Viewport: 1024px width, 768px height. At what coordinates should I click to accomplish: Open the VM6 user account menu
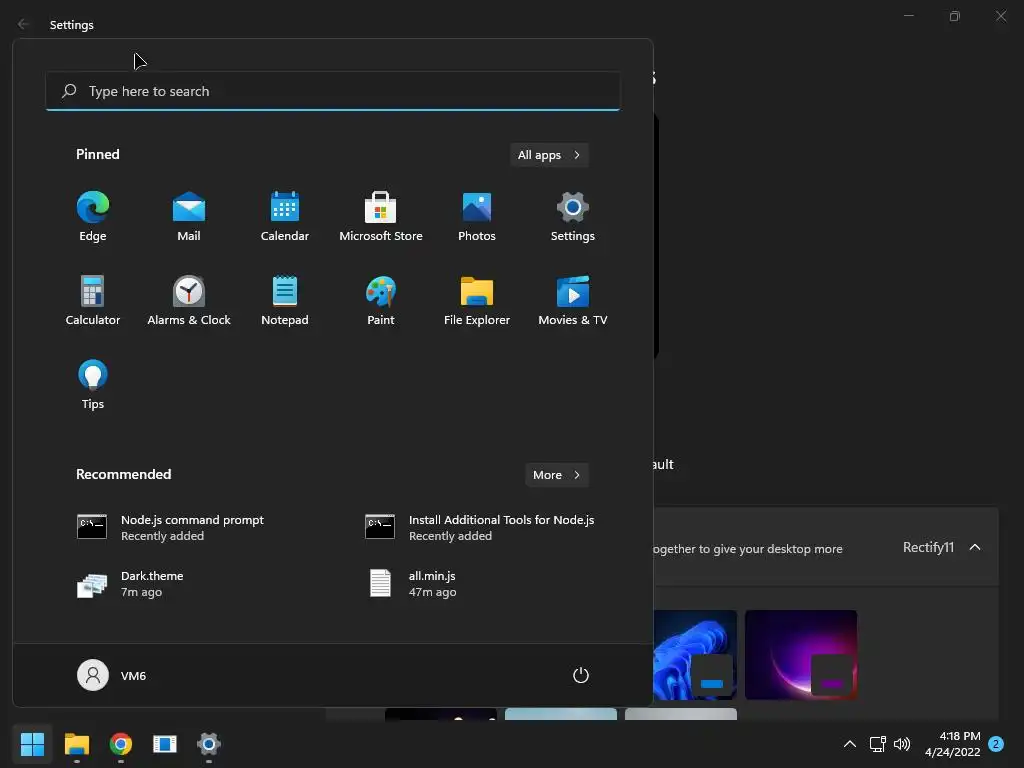[112, 675]
